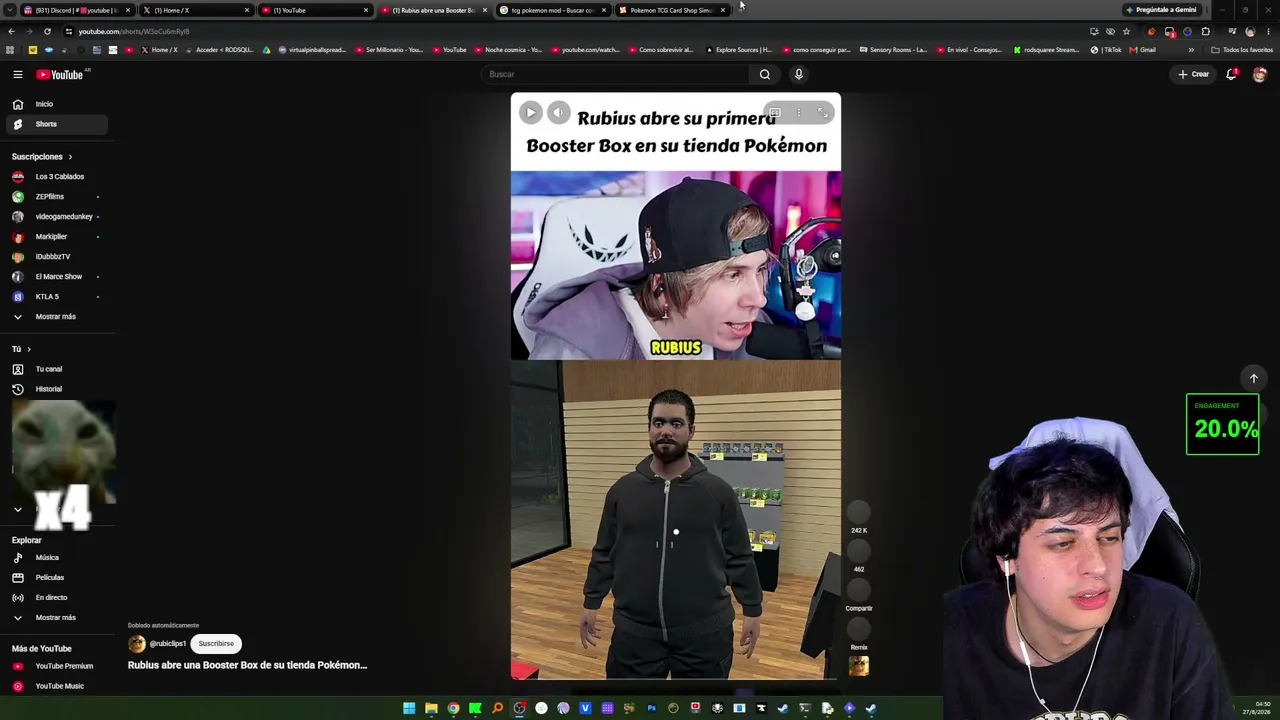Open the YouTube guide hamburger menu
Screen dimensions: 1280x720
coord(17,74)
